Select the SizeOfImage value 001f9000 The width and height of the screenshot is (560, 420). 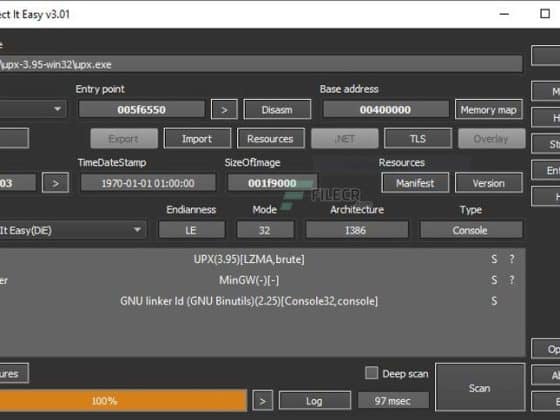[272, 183]
